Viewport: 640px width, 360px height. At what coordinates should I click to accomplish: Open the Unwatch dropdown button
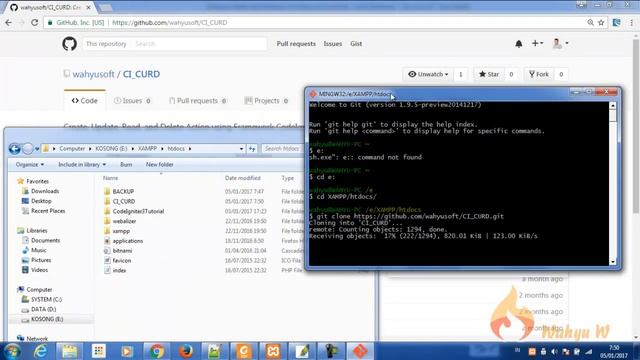428,74
